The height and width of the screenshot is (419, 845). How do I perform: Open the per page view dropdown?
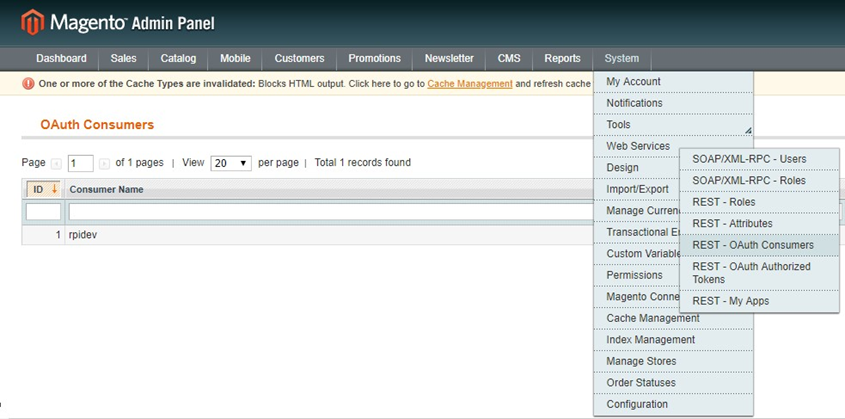click(x=230, y=163)
